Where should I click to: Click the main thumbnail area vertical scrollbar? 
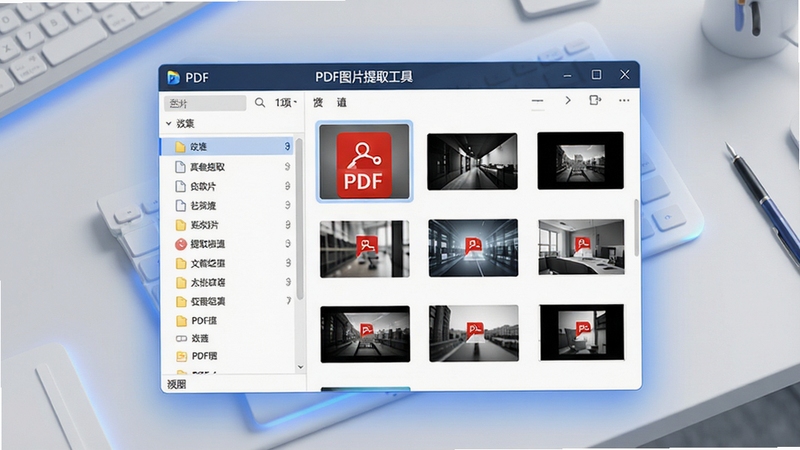[636, 227]
